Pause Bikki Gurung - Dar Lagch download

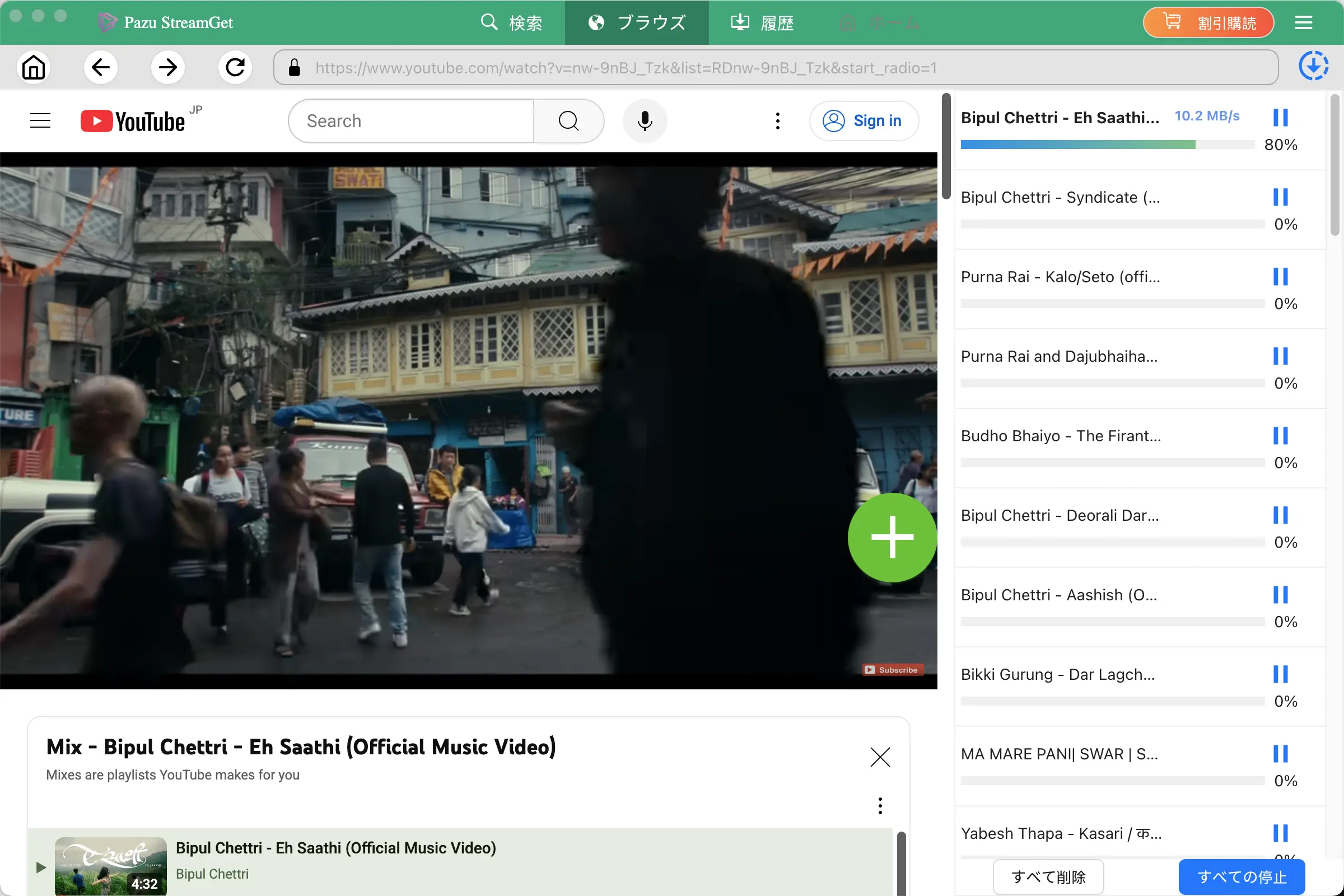[x=1281, y=674]
